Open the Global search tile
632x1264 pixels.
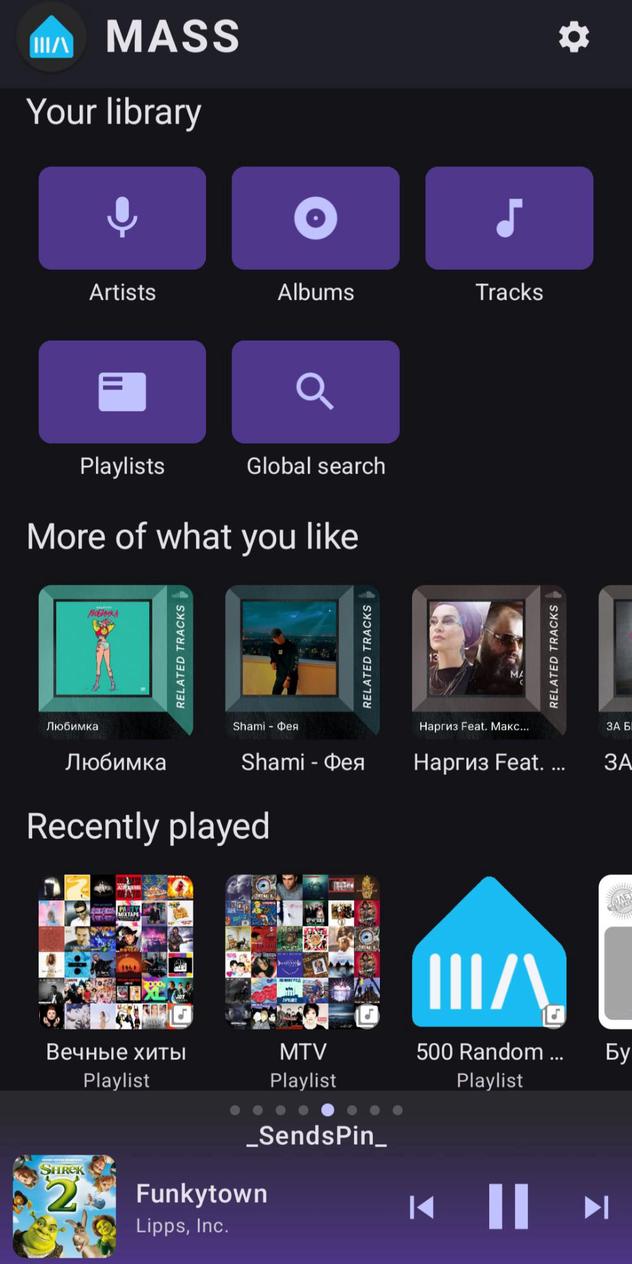click(x=315, y=392)
